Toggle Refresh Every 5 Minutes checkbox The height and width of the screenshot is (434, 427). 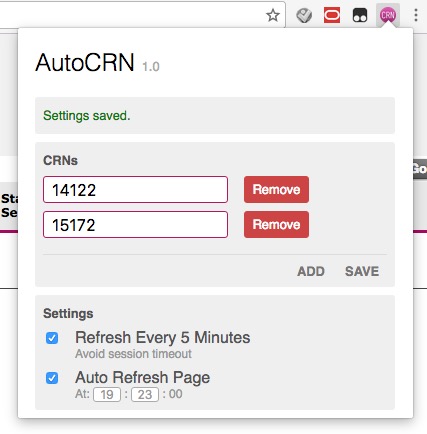(x=52, y=338)
